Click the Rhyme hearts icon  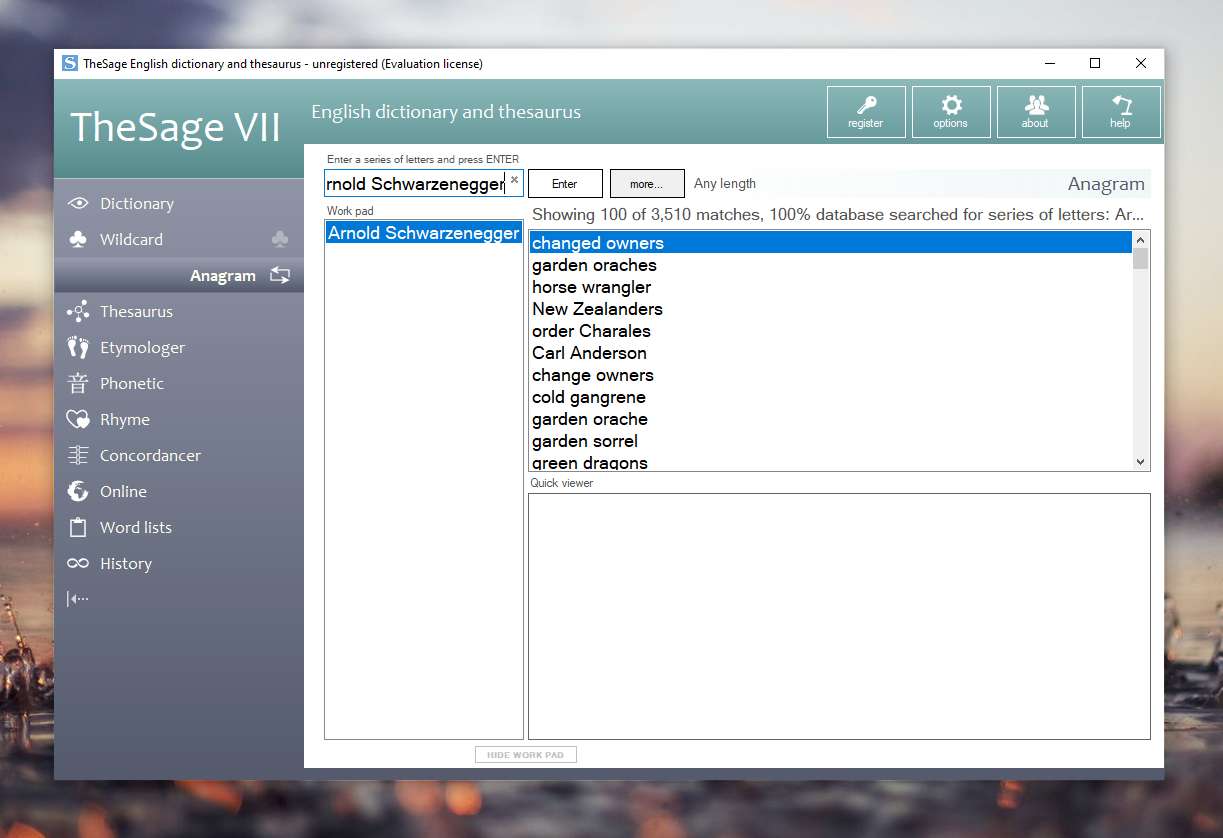[78, 420]
